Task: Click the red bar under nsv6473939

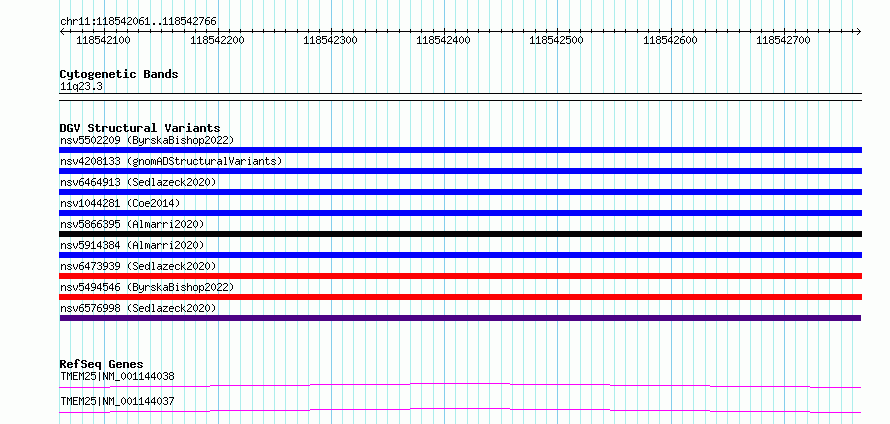Action: click(460, 276)
